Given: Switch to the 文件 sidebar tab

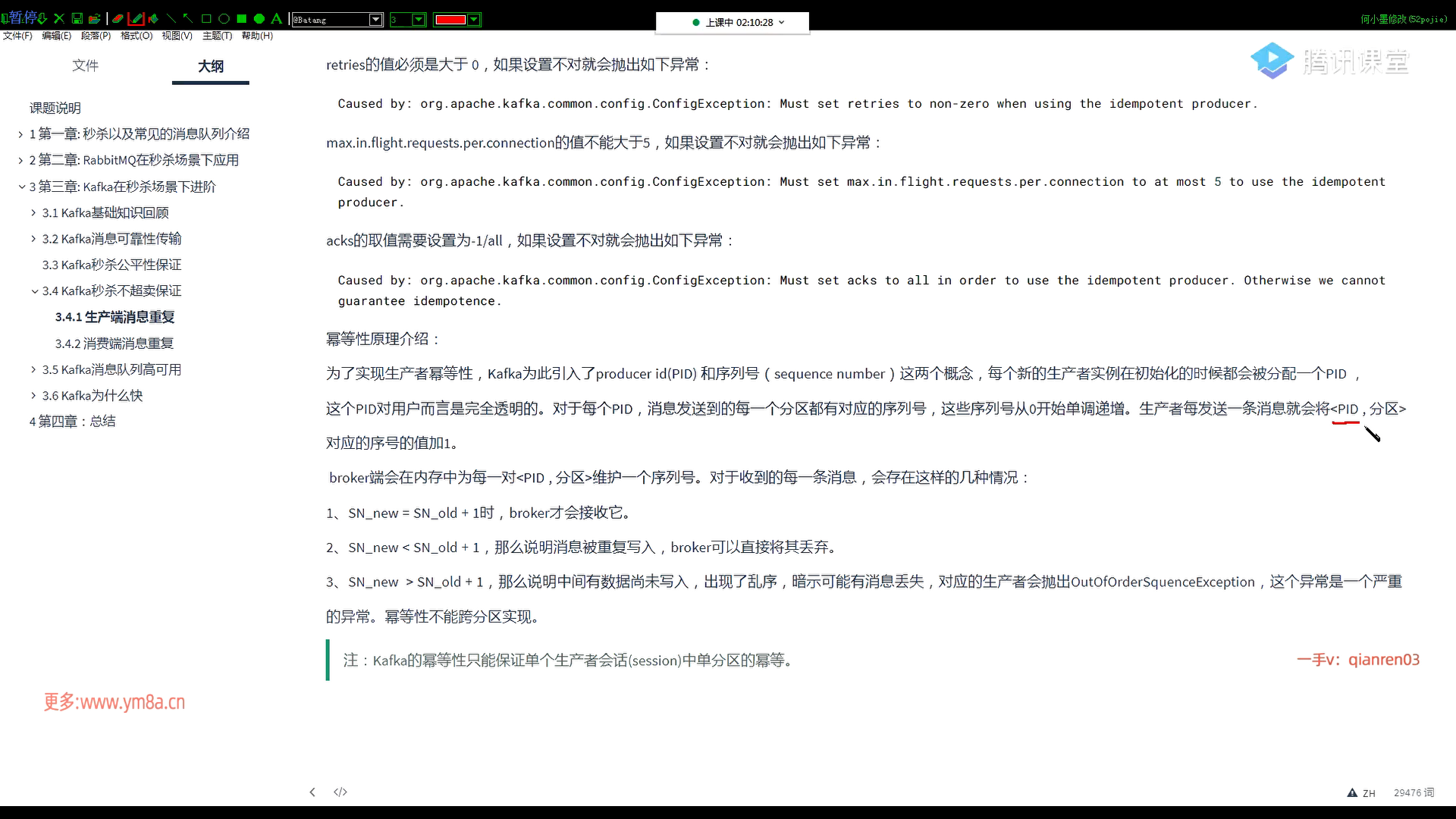Looking at the screenshot, I should coord(85,66).
